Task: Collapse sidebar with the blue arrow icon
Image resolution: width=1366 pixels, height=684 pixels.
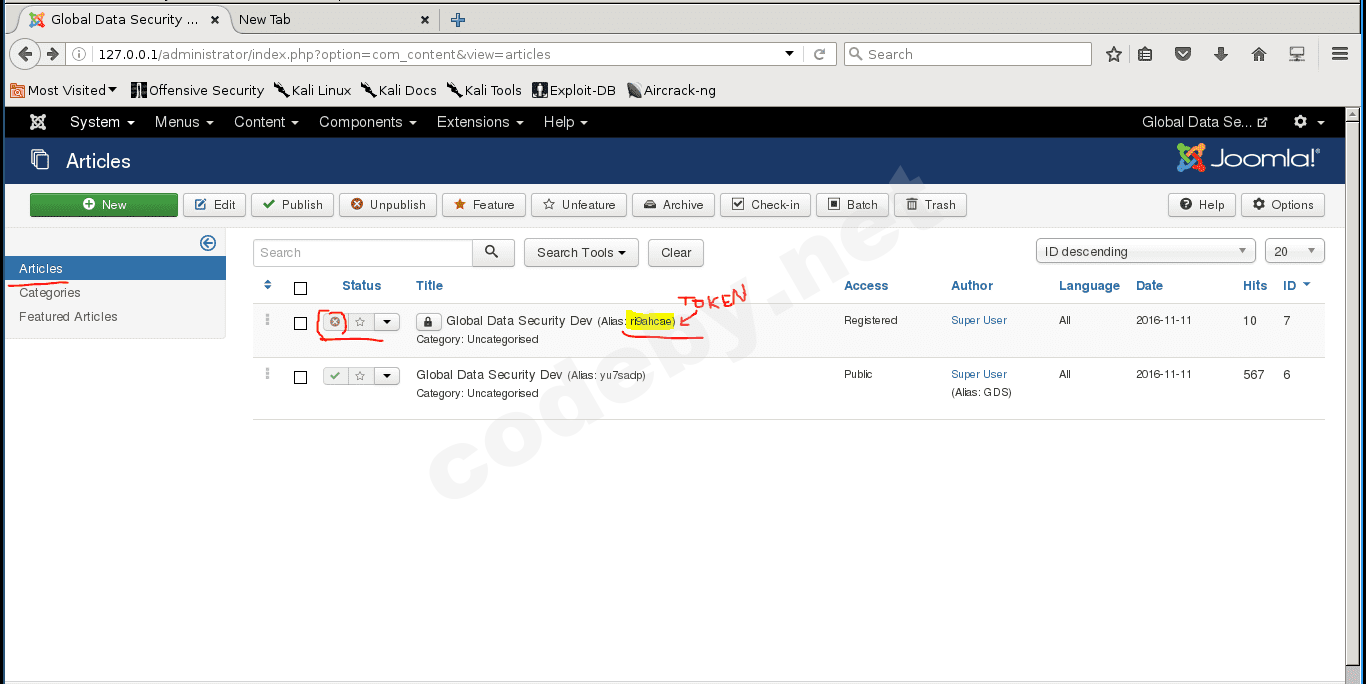Action: 208,243
